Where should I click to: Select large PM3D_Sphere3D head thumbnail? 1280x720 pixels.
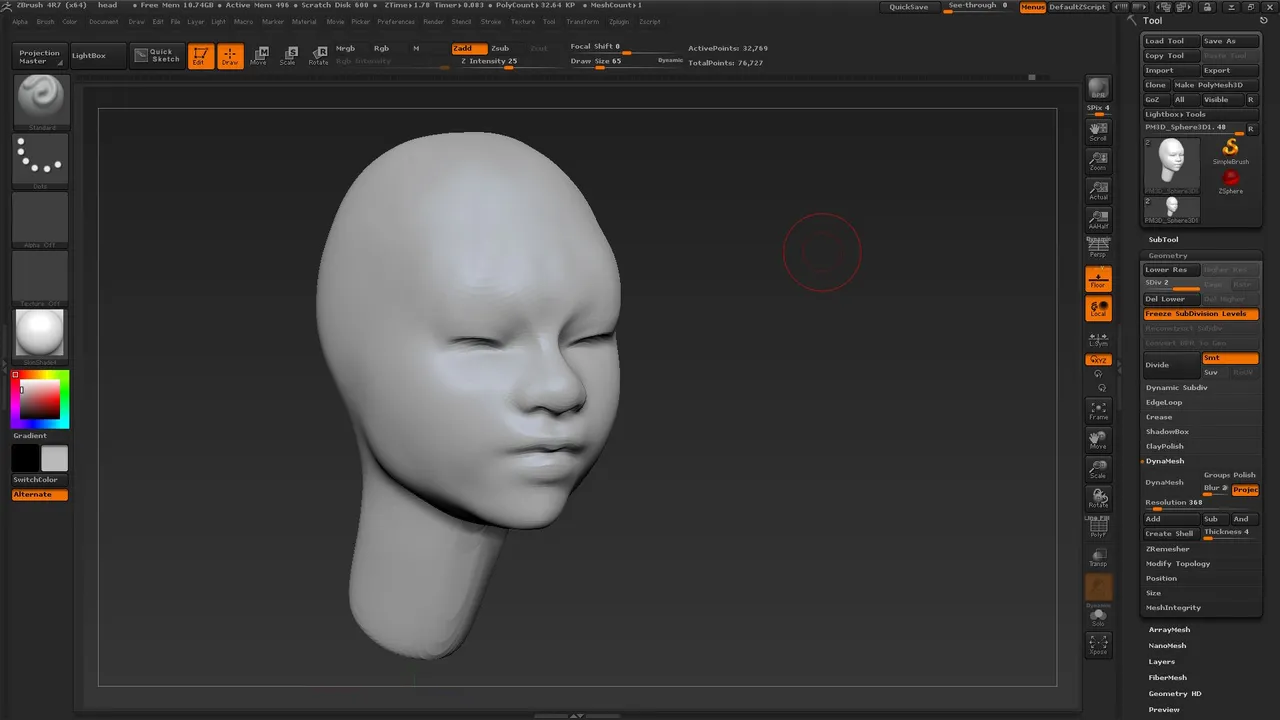pos(1172,166)
